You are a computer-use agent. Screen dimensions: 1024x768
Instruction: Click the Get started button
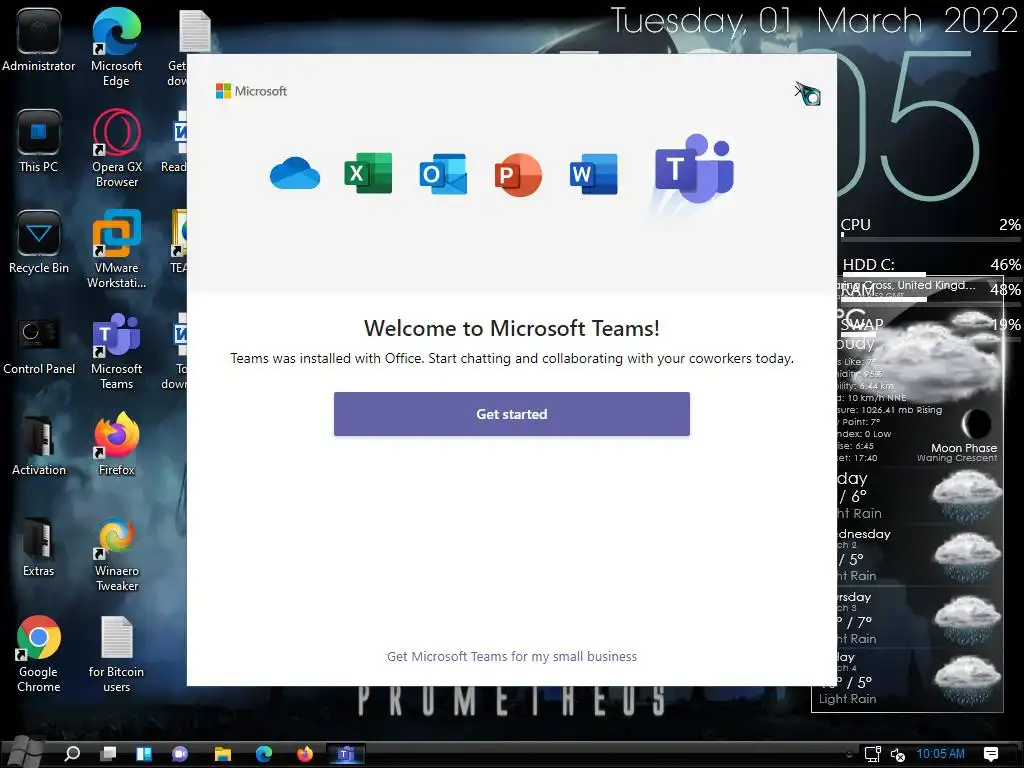(511, 414)
